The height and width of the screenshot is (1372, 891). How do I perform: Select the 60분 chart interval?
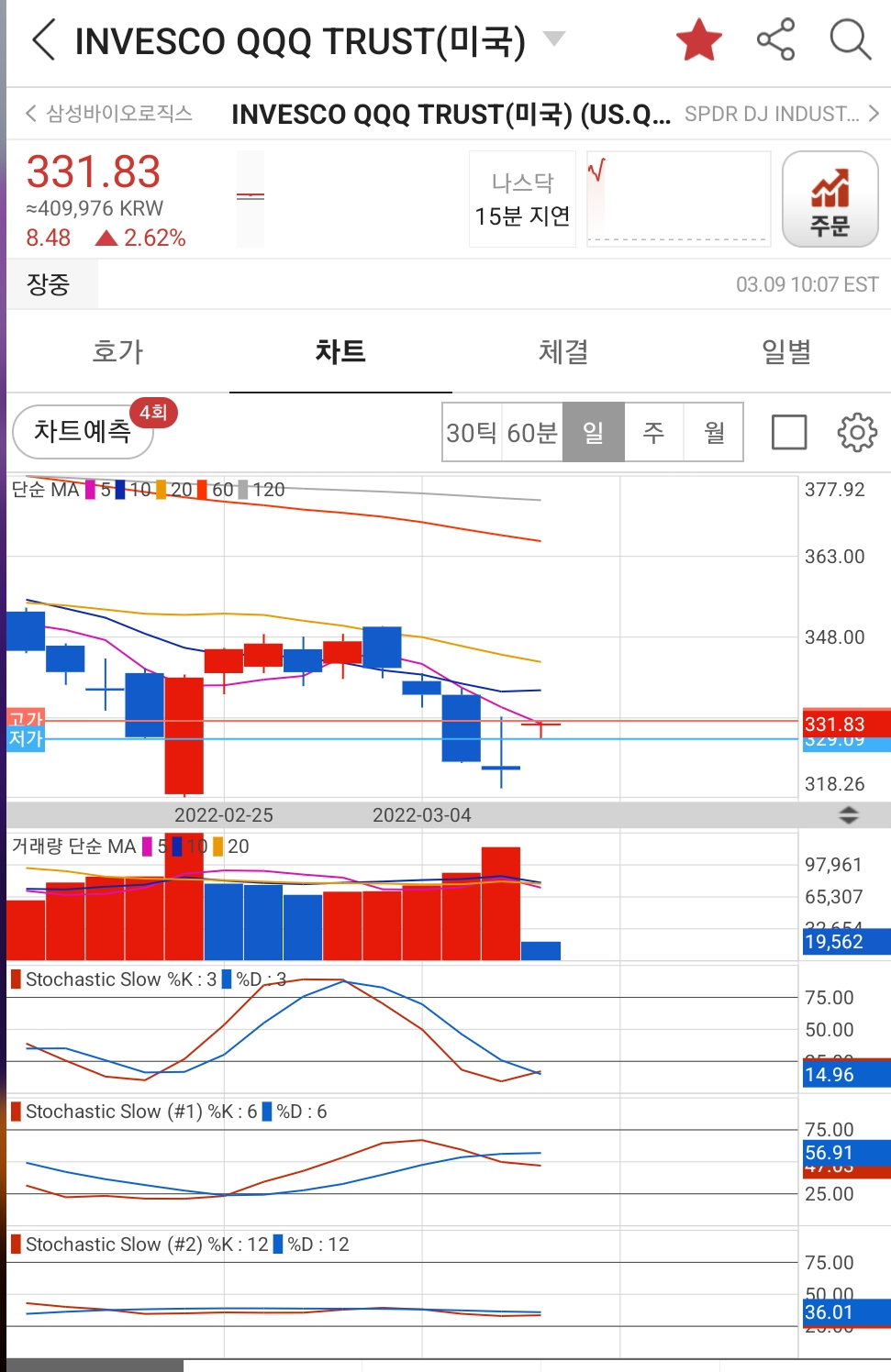(532, 432)
